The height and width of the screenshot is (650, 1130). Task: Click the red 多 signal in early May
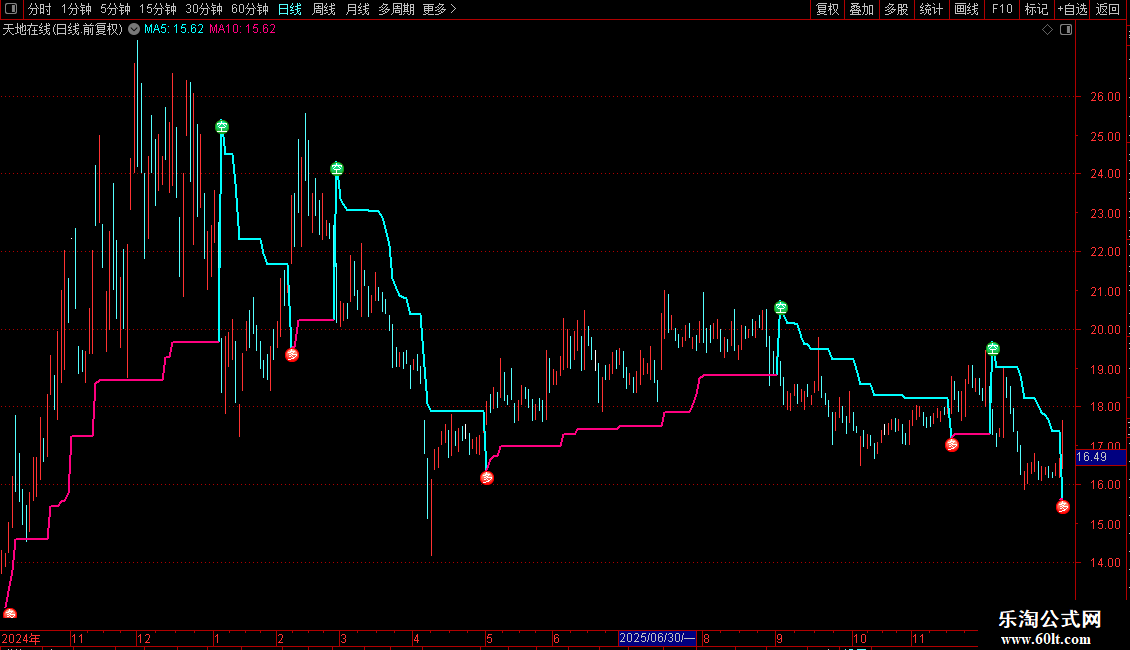pos(487,478)
